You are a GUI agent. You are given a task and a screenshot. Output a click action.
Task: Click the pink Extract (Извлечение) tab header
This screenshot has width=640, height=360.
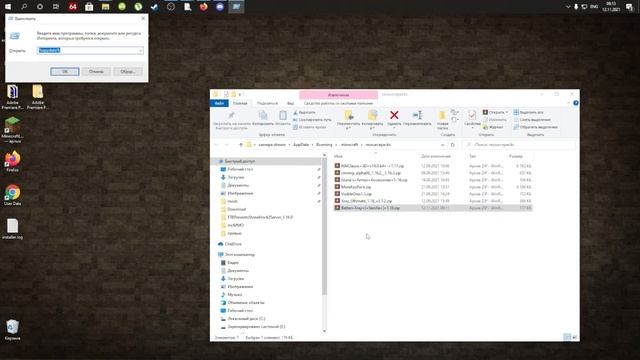pos(338,95)
